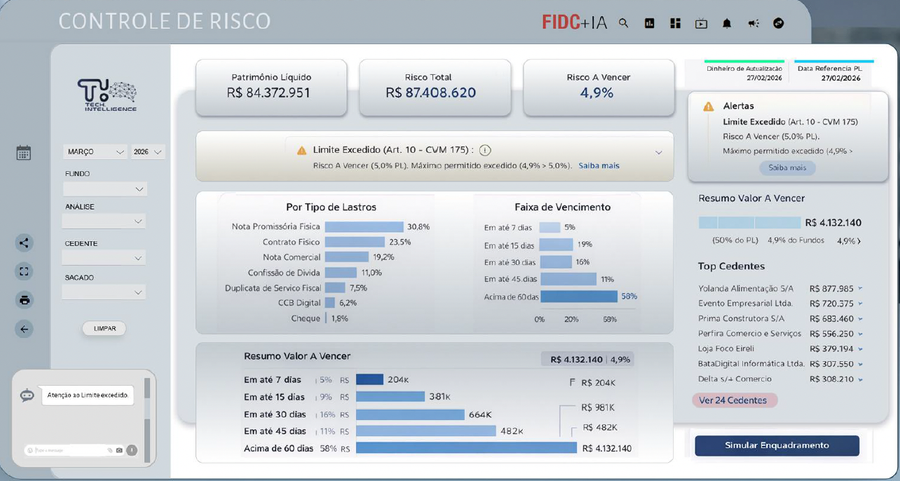
Task: Open the CEDENTE dropdown
Action: [x=104, y=258]
